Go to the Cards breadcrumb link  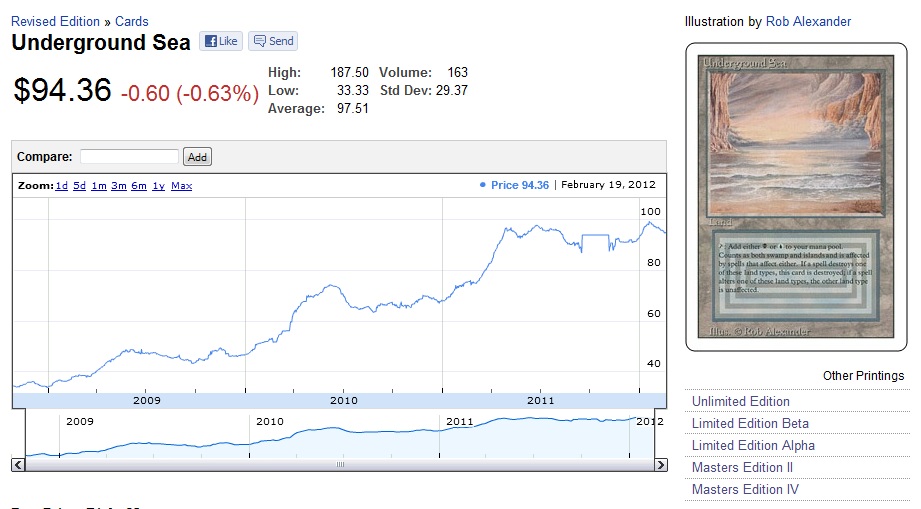(x=132, y=21)
